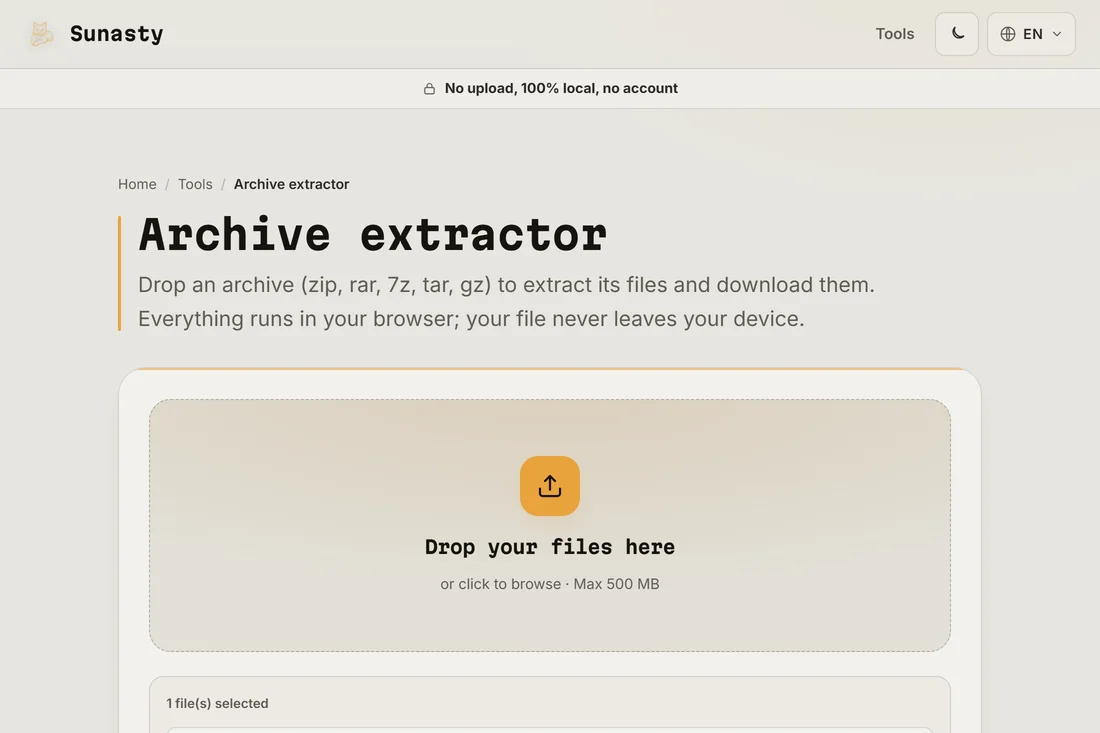Image resolution: width=1100 pixels, height=733 pixels.
Task: Go to Tools in breadcrumb
Action: [x=195, y=184]
